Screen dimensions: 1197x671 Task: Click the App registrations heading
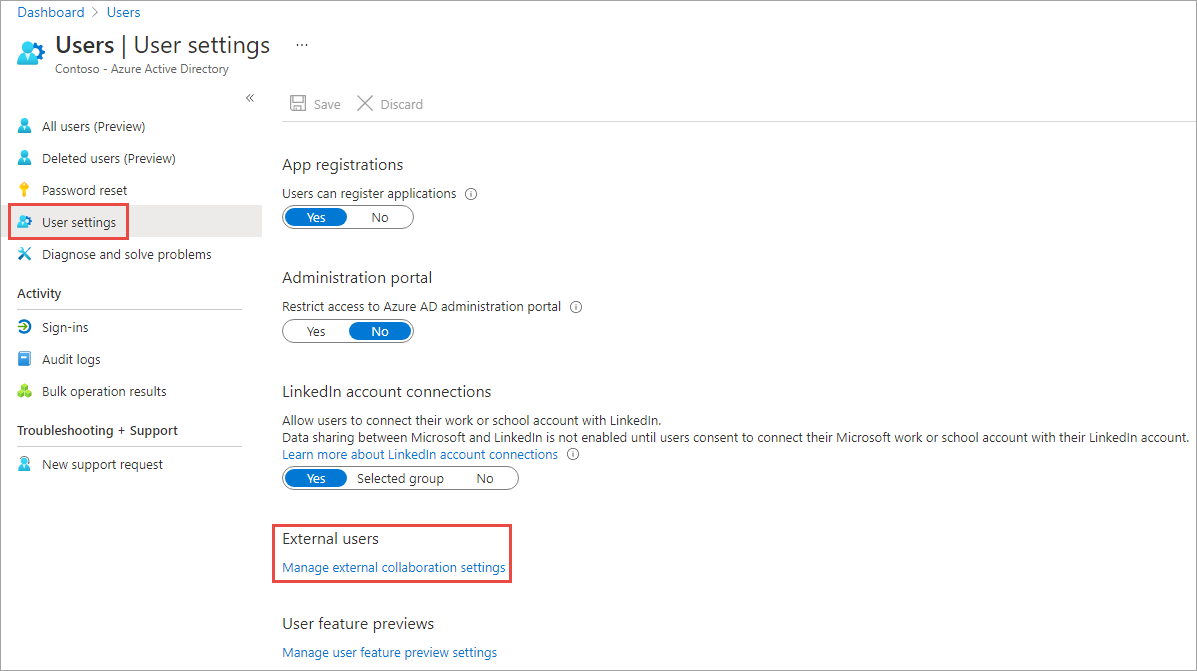click(343, 165)
